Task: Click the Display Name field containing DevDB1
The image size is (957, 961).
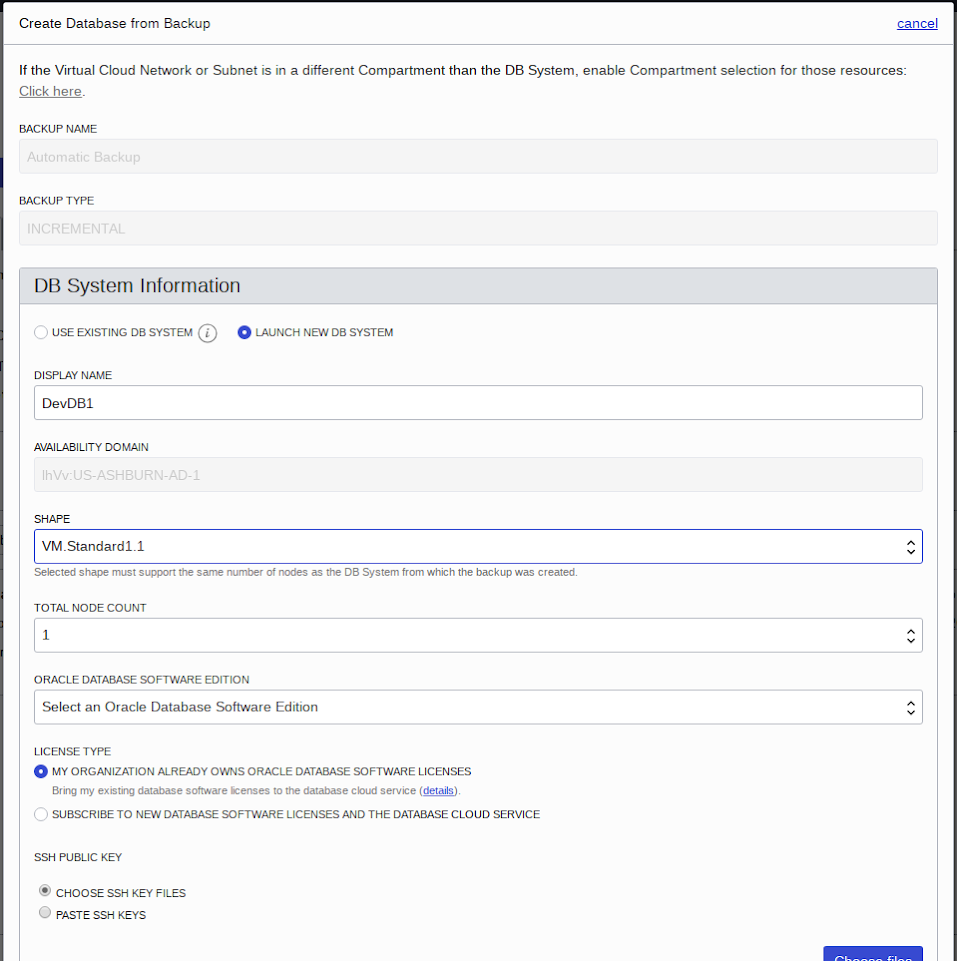Action: coord(478,403)
